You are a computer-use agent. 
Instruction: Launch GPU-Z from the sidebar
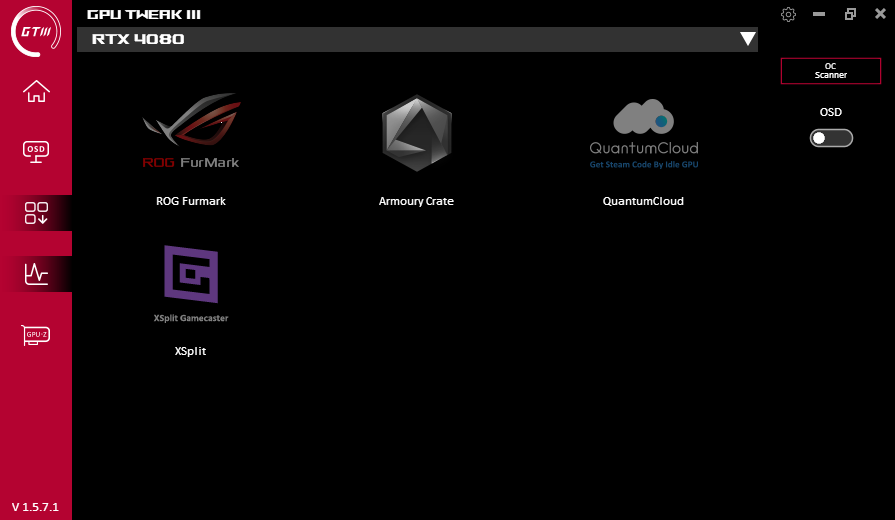pyautogui.click(x=36, y=334)
